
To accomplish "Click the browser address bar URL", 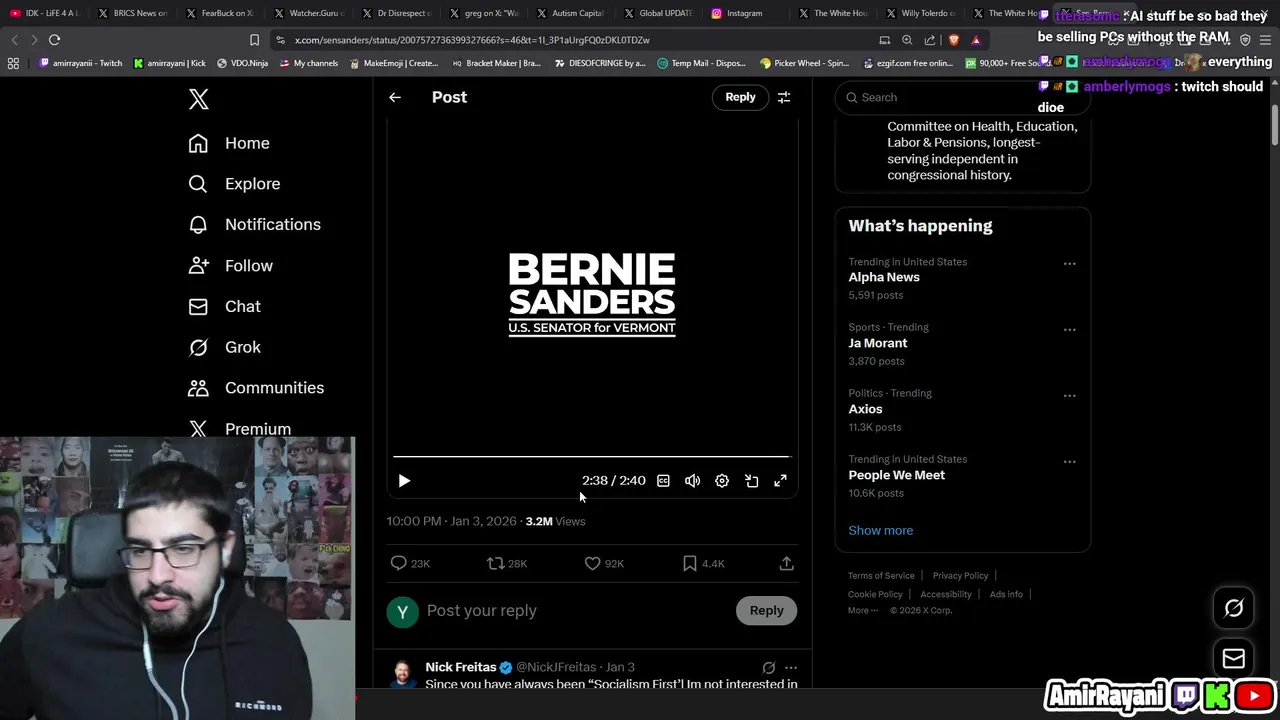I will point(472,40).
